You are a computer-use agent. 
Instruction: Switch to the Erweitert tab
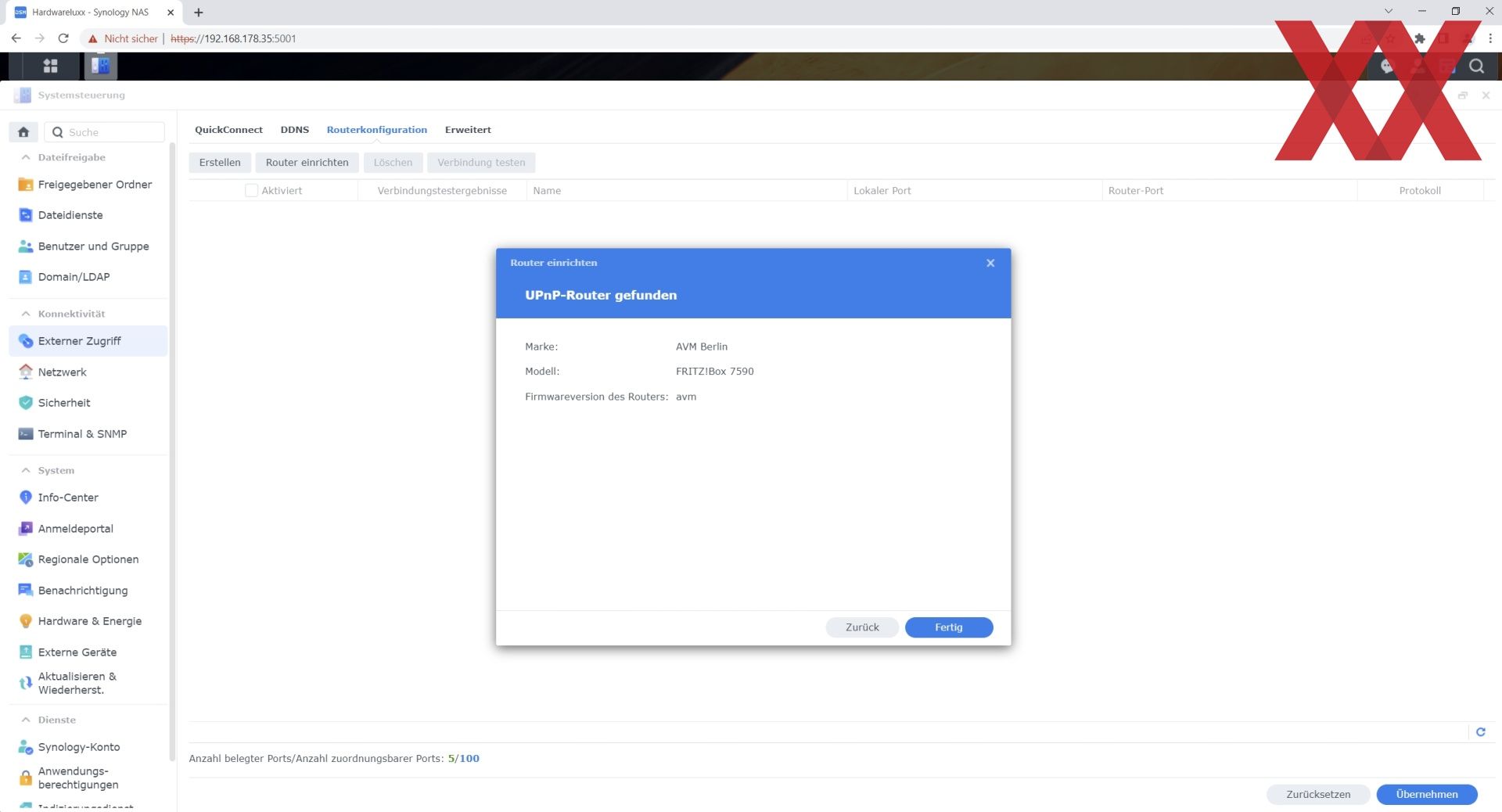[468, 130]
